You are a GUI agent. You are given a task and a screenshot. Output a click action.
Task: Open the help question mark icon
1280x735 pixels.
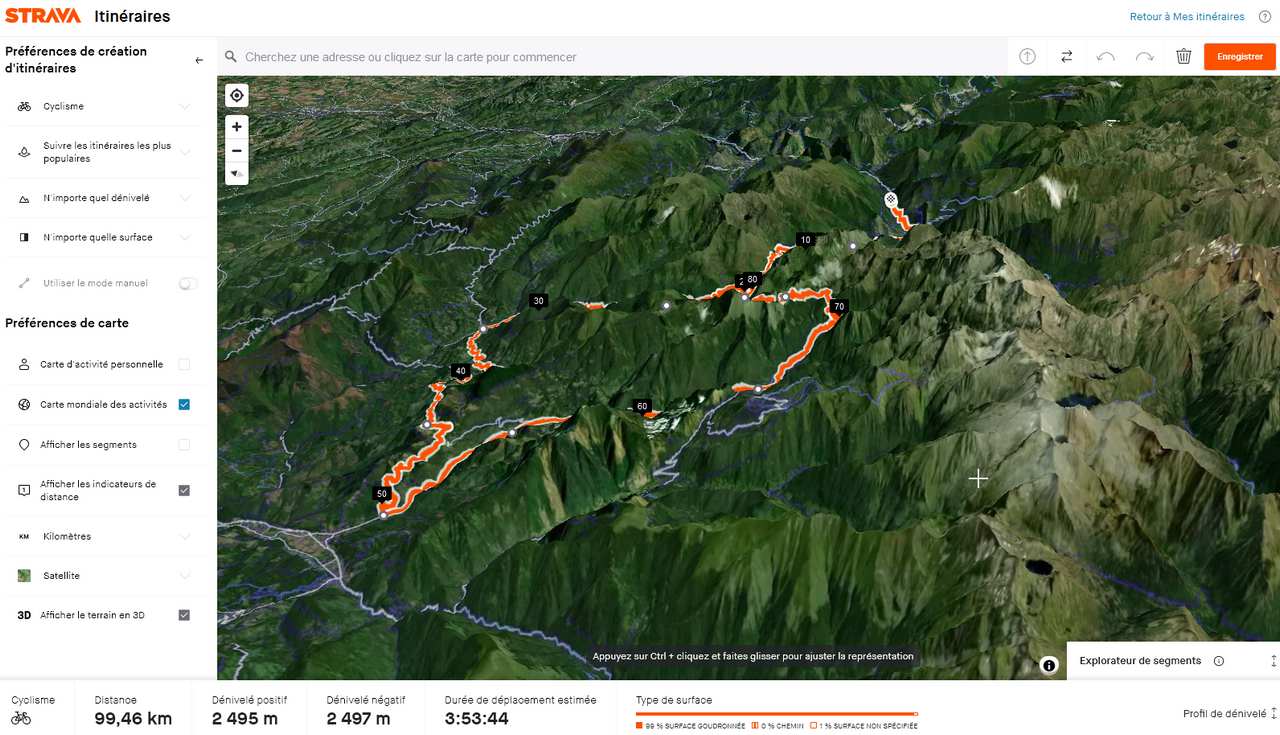point(1265,16)
